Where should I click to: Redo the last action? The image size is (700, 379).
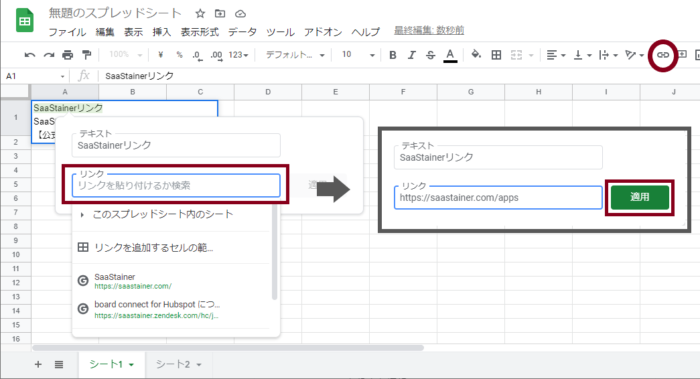[49, 55]
